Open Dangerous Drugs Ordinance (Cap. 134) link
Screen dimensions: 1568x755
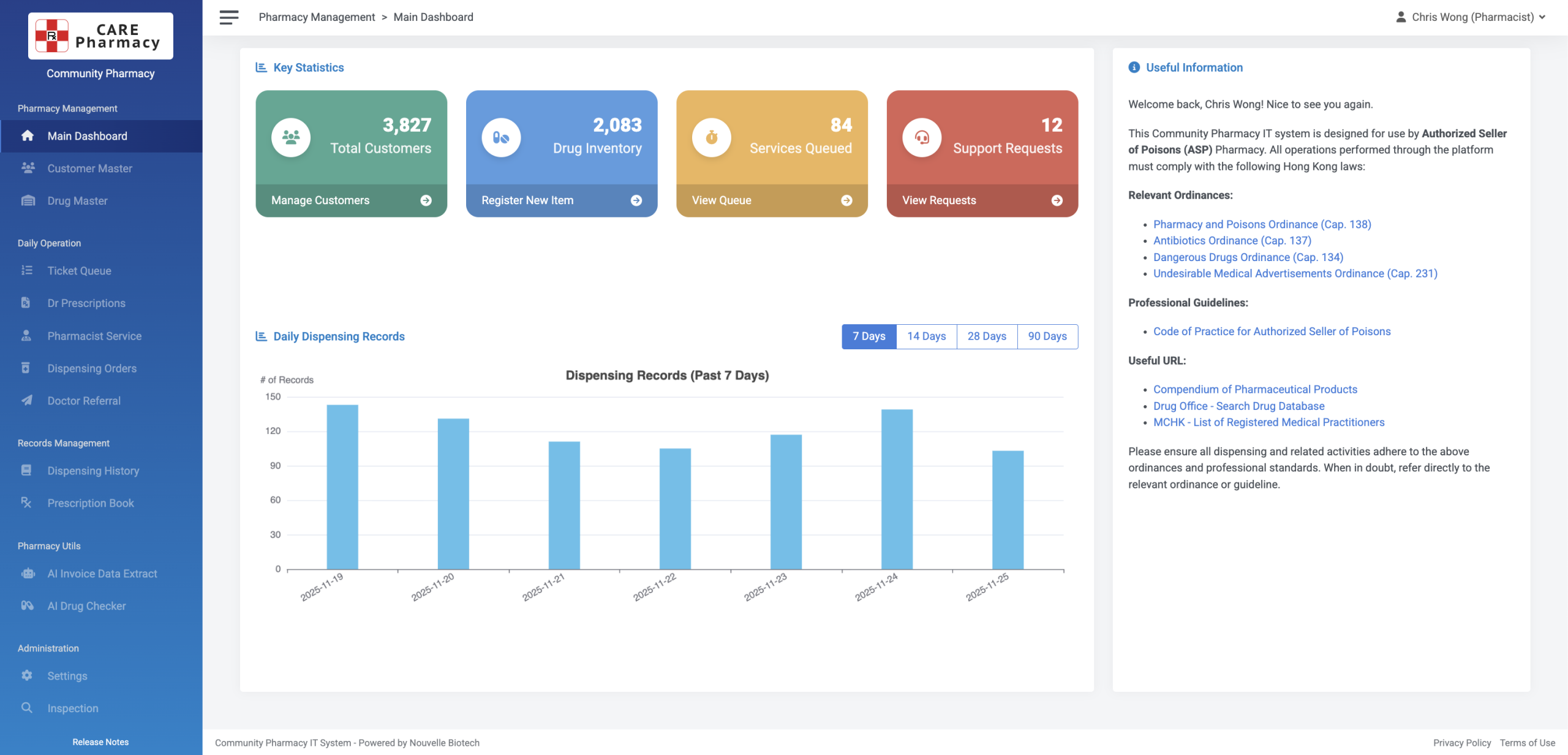tap(1248, 257)
